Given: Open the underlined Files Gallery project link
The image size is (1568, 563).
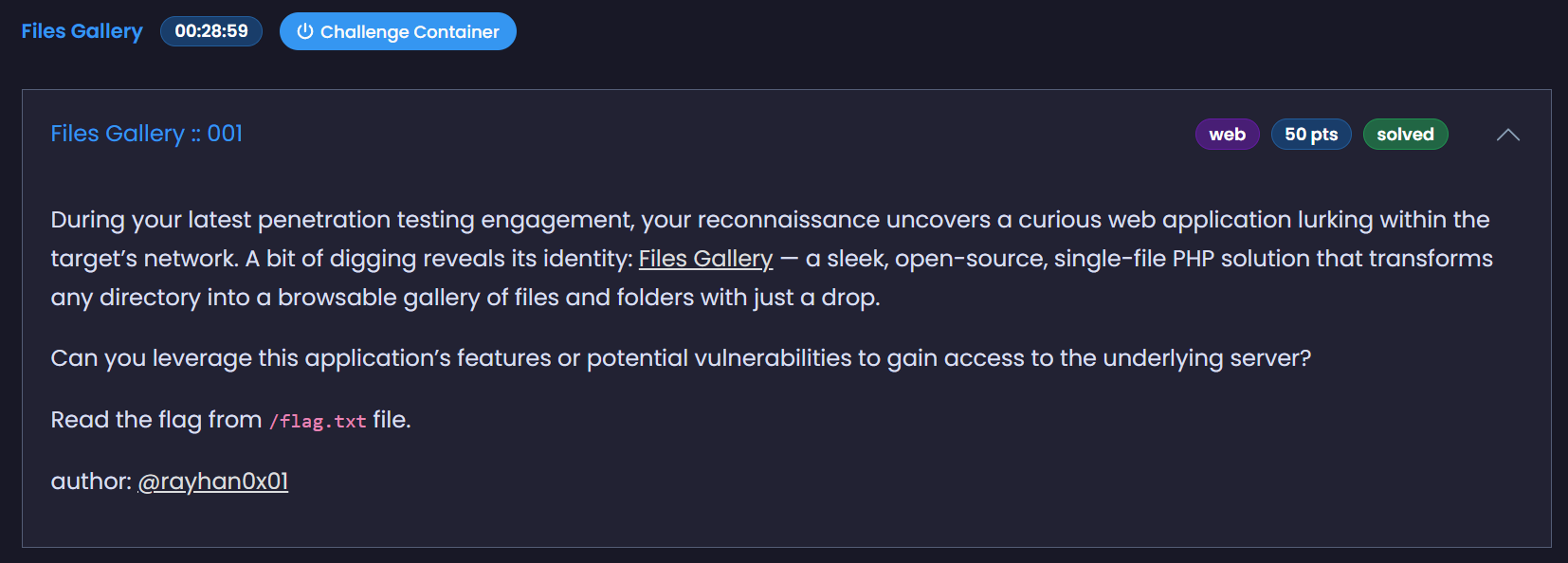Looking at the screenshot, I should click(x=705, y=259).
